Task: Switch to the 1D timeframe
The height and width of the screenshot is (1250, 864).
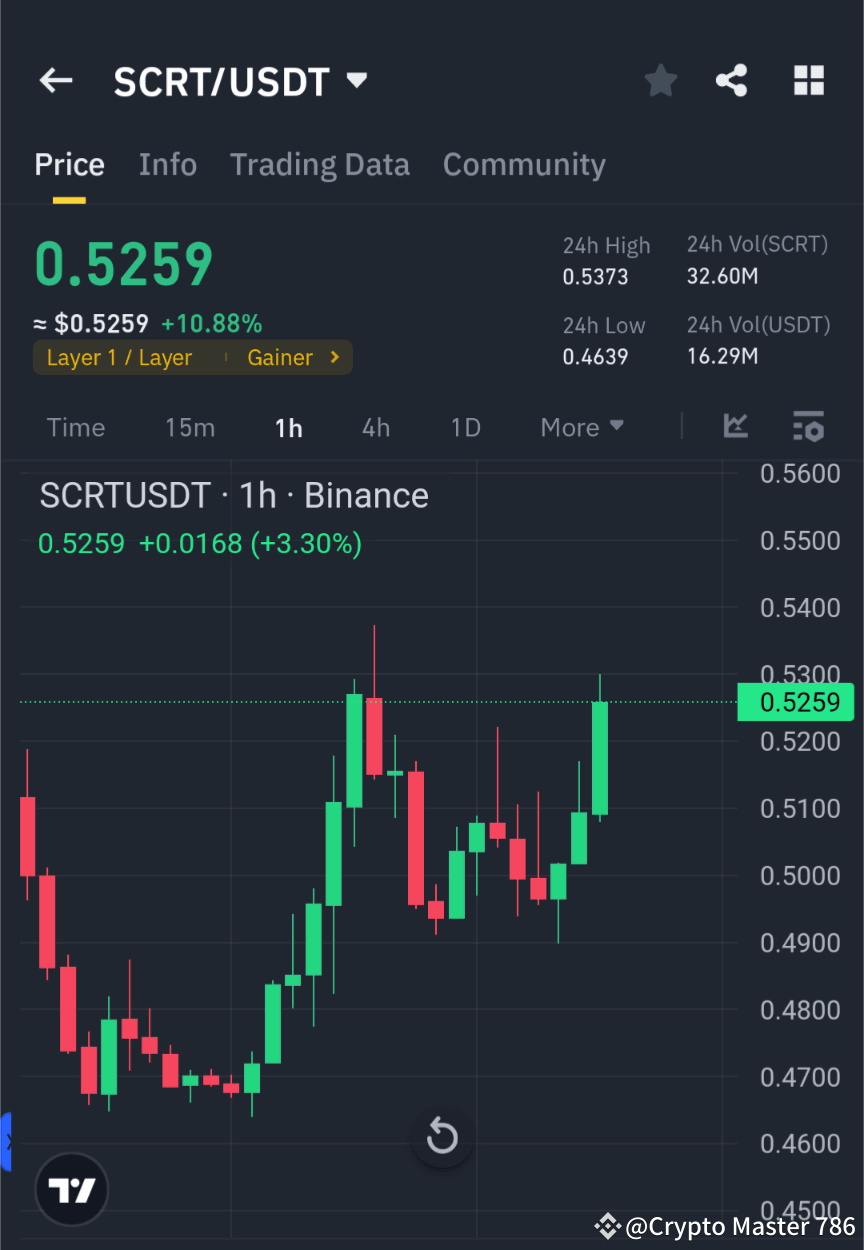Action: tap(465, 427)
